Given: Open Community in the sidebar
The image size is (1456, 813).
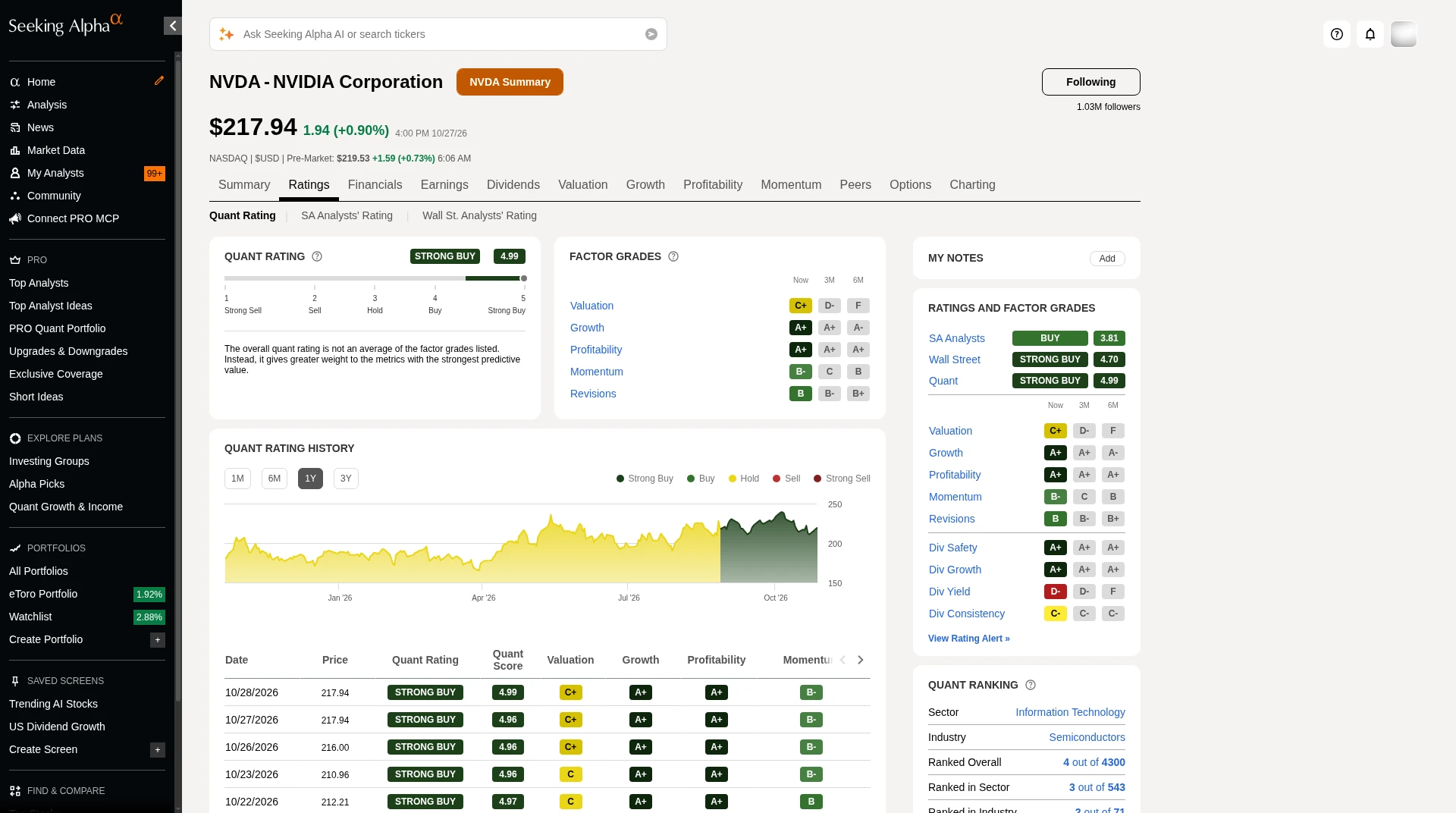Looking at the screenshot, I should tap(54, 196).
